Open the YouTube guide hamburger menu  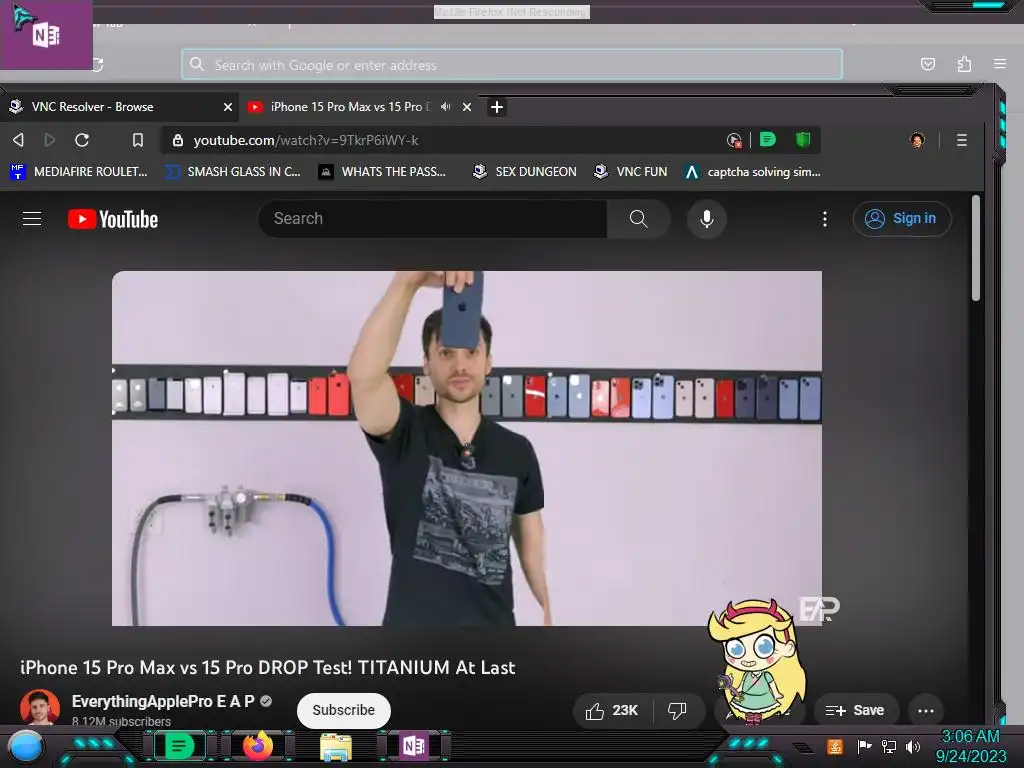pos(32,218)
